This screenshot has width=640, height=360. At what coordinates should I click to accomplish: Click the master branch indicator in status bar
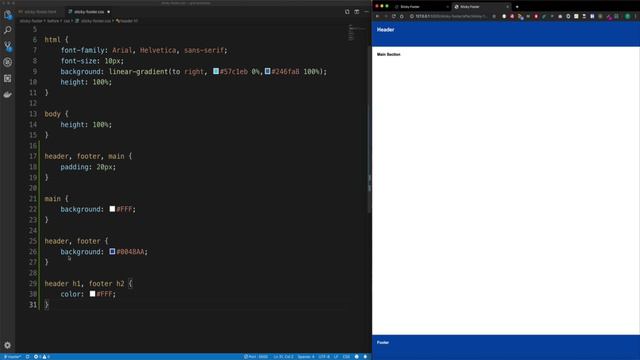tap(12, 357)
